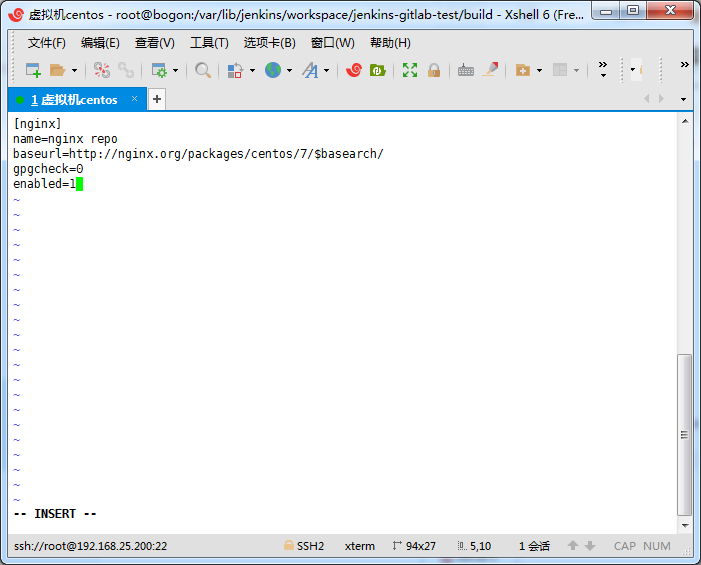Open the 编辑(E) menu
Viewport: 701px width, 565px height.
tap(100, 43)
